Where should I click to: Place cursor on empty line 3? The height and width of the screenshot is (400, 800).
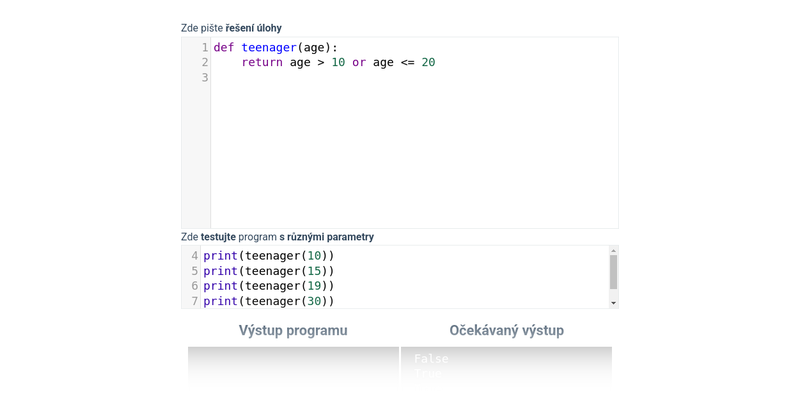tap(400, 77)
